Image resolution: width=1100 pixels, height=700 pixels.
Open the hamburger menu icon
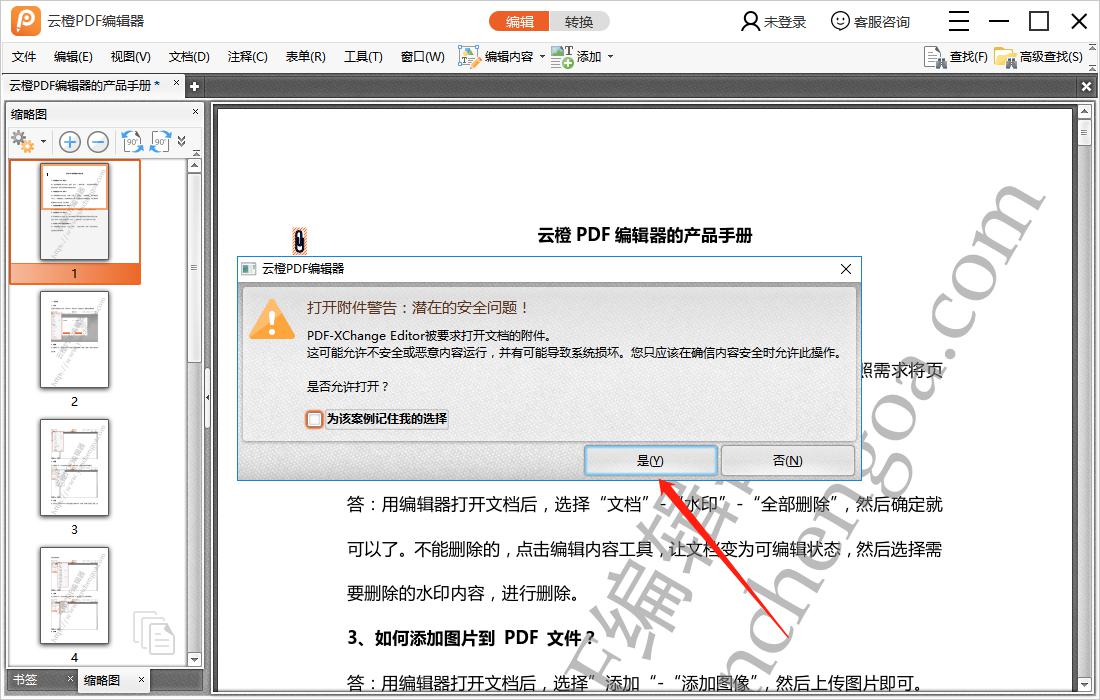(958, 21)
